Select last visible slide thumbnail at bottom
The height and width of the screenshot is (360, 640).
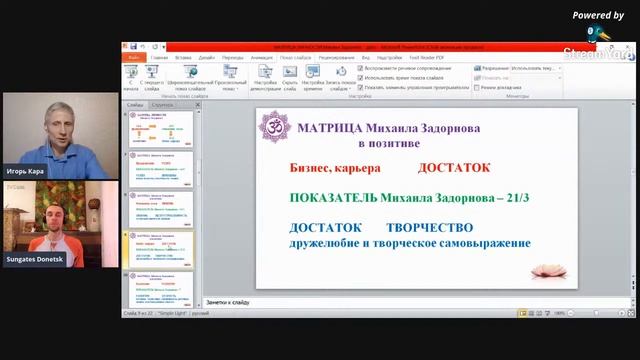(x=161, y=290)
